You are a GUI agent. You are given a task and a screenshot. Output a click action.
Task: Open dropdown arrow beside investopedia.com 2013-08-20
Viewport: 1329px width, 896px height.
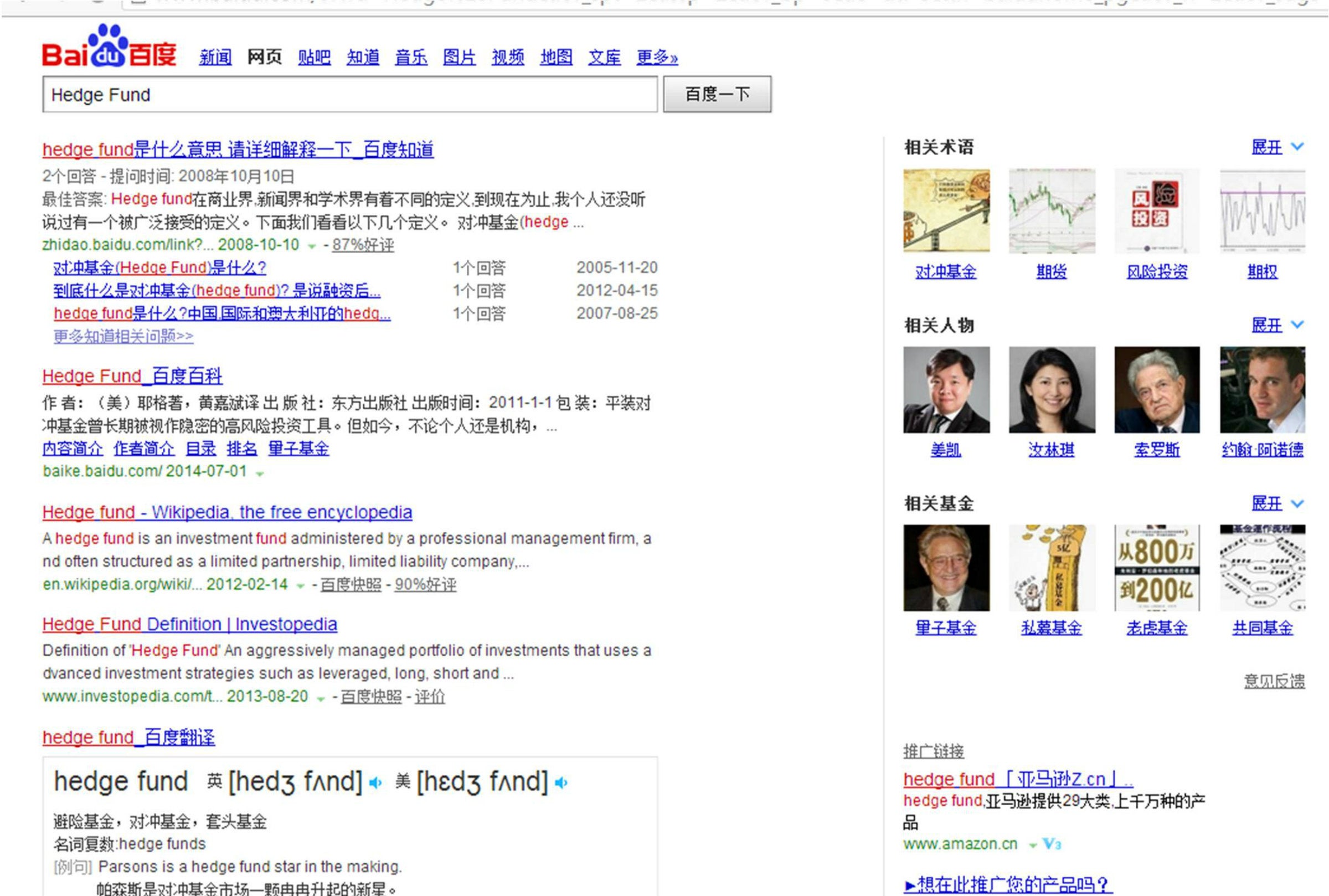pyautogui.click(x=321, y=698)
